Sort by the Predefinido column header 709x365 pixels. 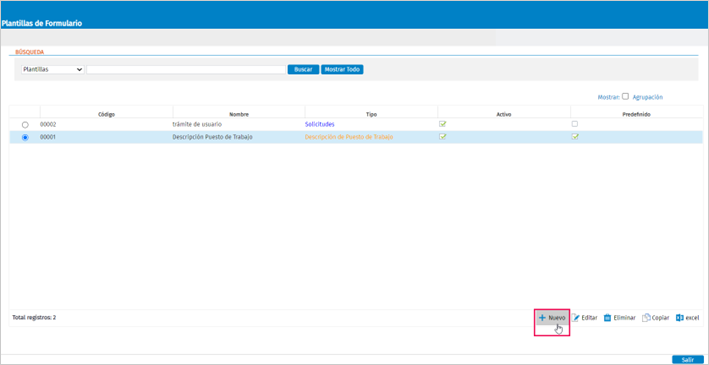(x=636, y=114)
